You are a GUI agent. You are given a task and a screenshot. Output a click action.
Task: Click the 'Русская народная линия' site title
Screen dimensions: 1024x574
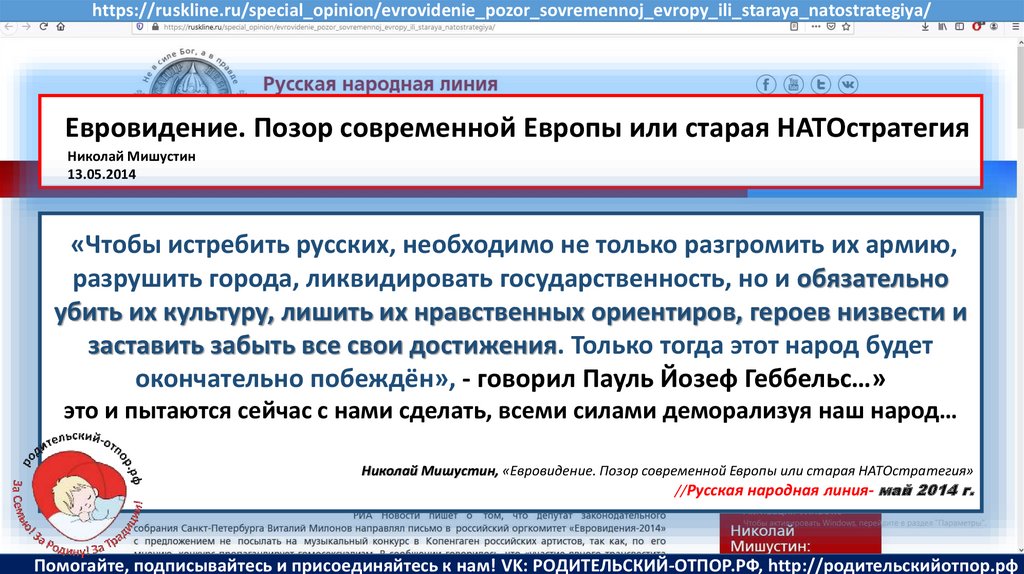380,84
